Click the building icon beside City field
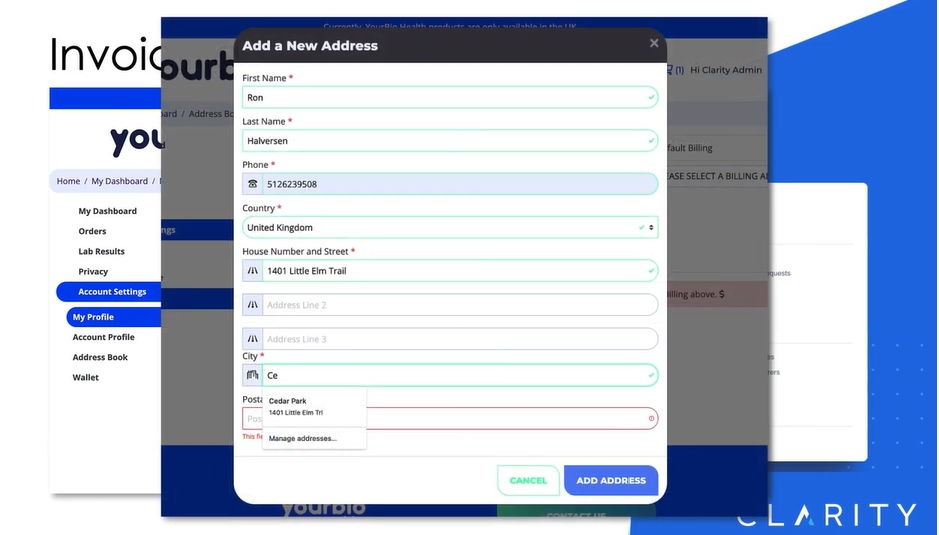 pos(252,376)
